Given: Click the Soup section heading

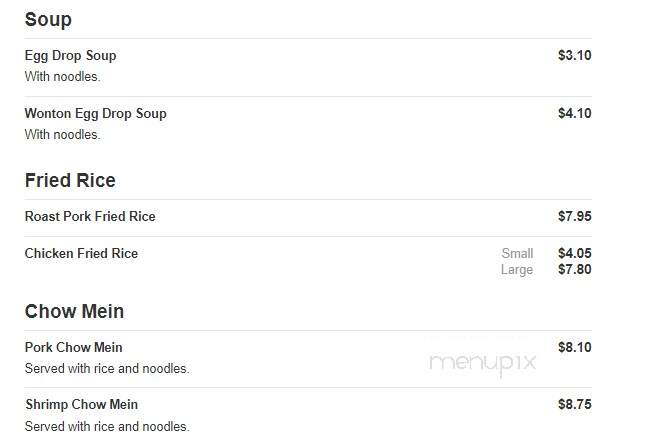Looking at the screenshot, I should pyautogui.click(x=48, y=20).
